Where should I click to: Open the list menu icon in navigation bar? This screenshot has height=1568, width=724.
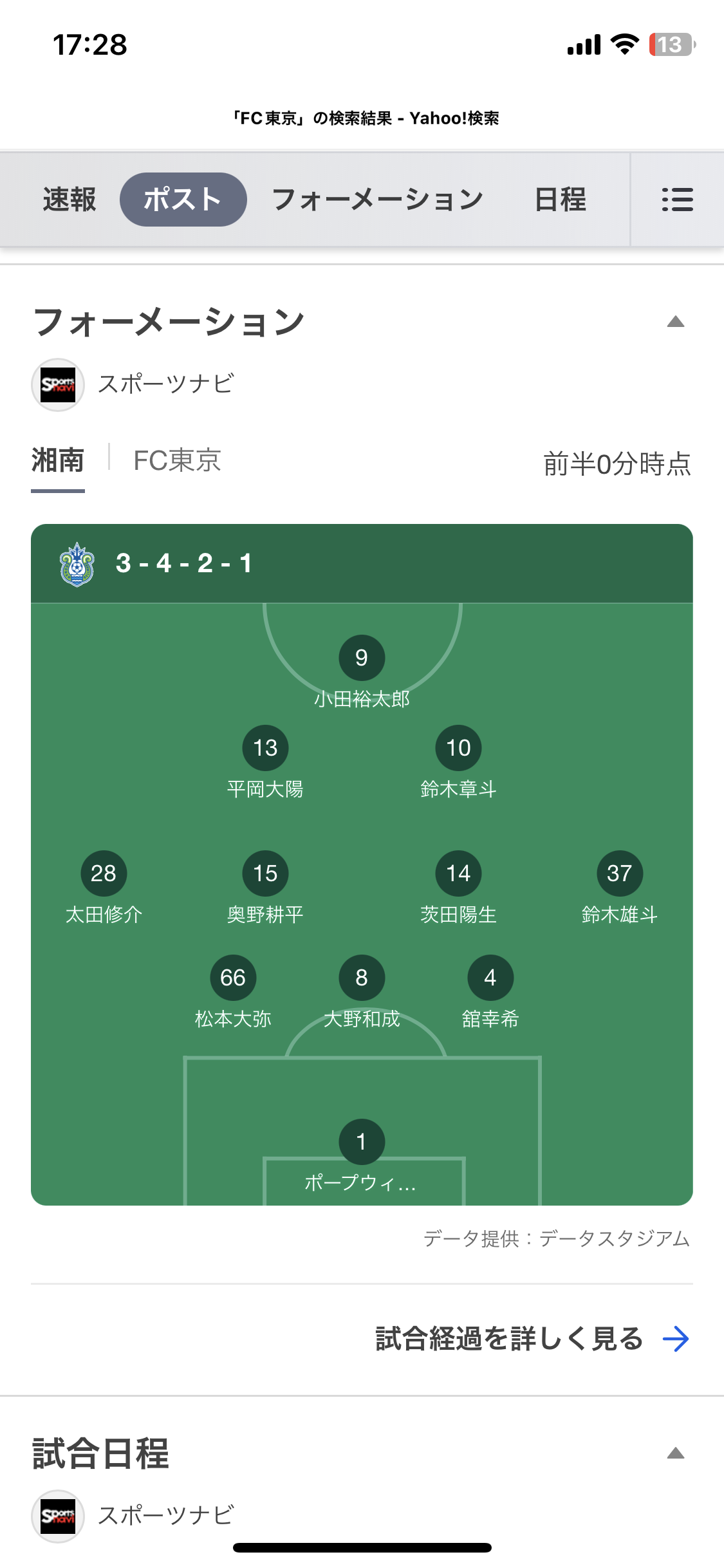tap(677, 200)
